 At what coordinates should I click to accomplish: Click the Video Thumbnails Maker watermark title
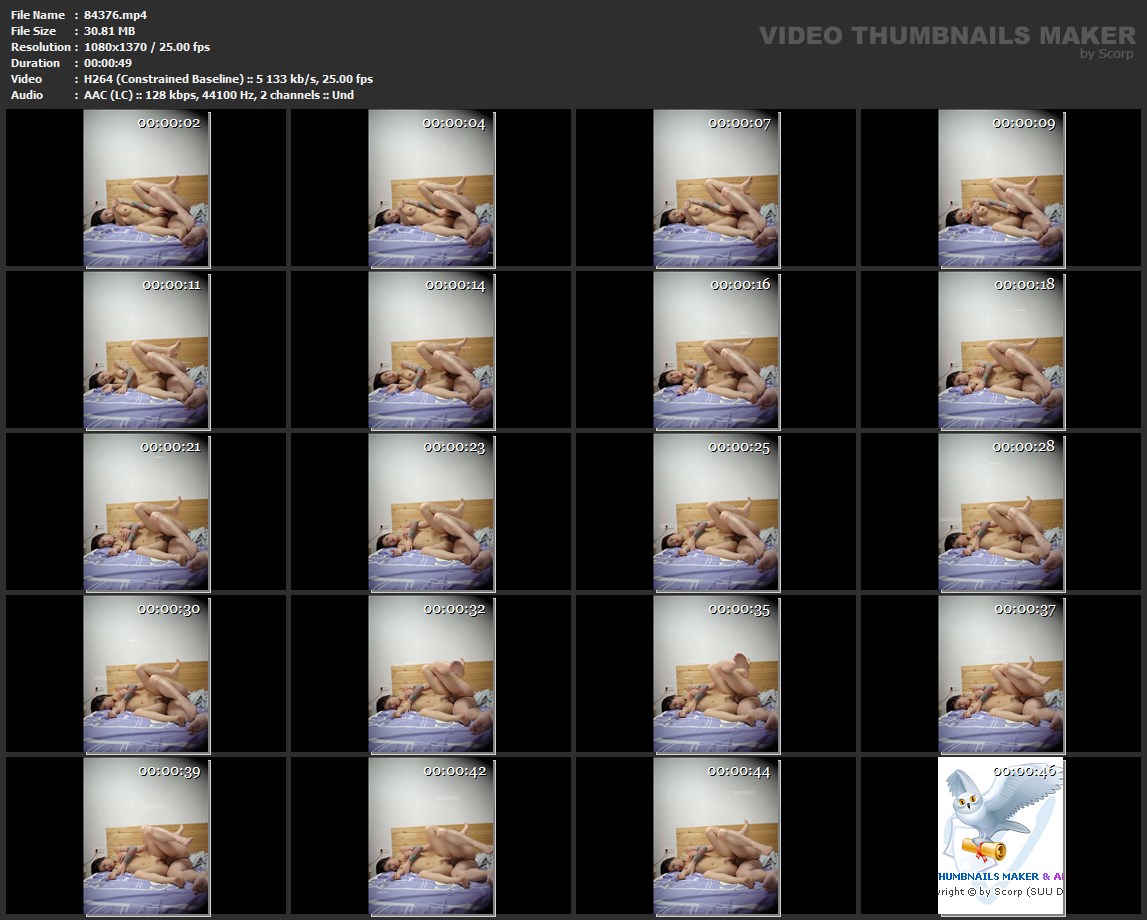(946, 36)
